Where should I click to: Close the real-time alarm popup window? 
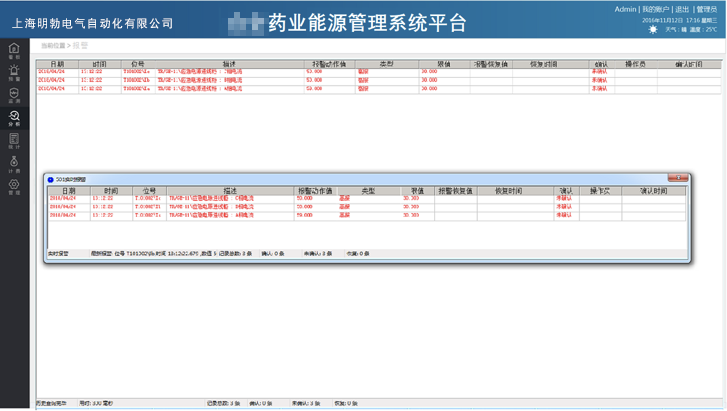tap(679, 179)
